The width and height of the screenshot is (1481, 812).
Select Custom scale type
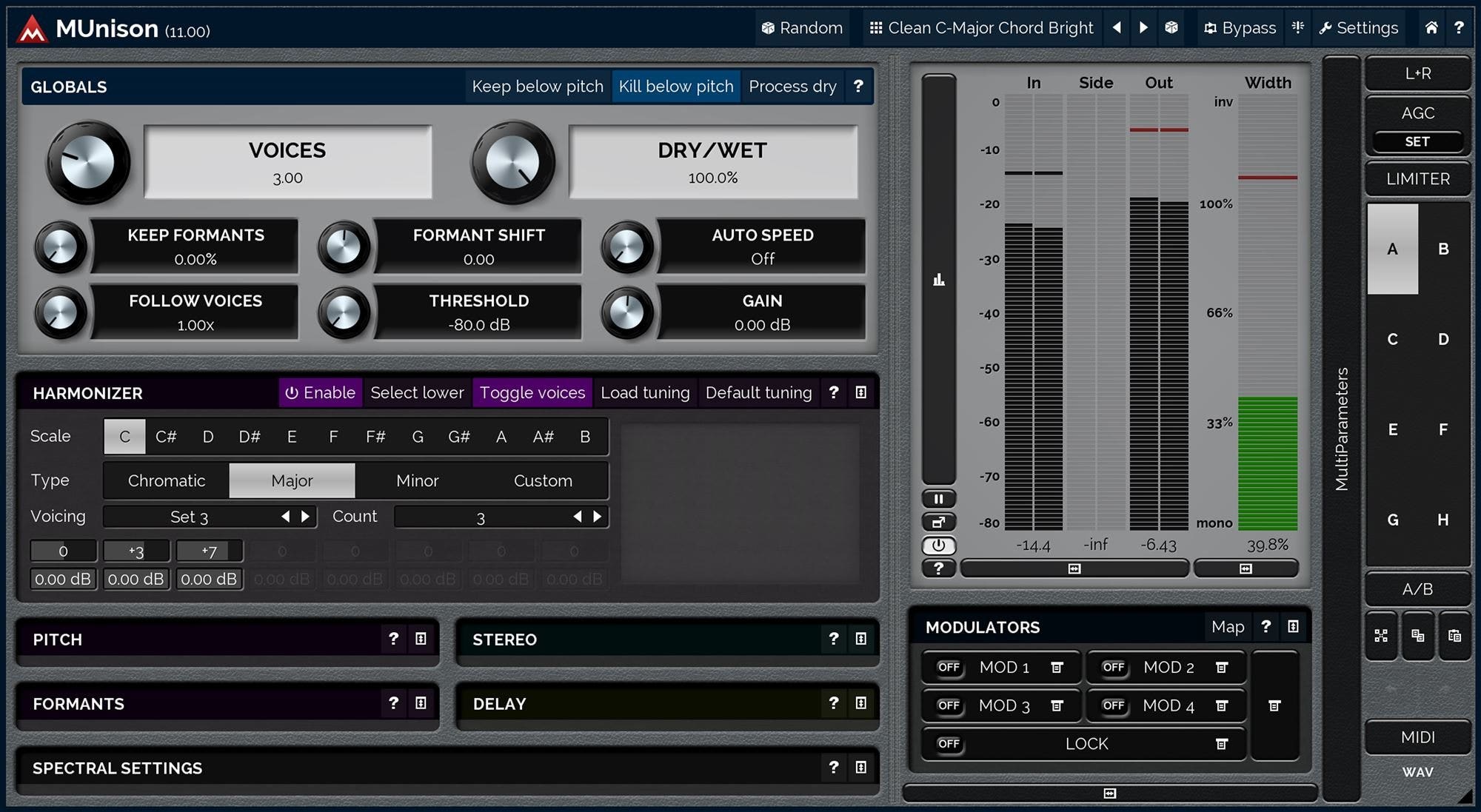click(x=543, y=481)
